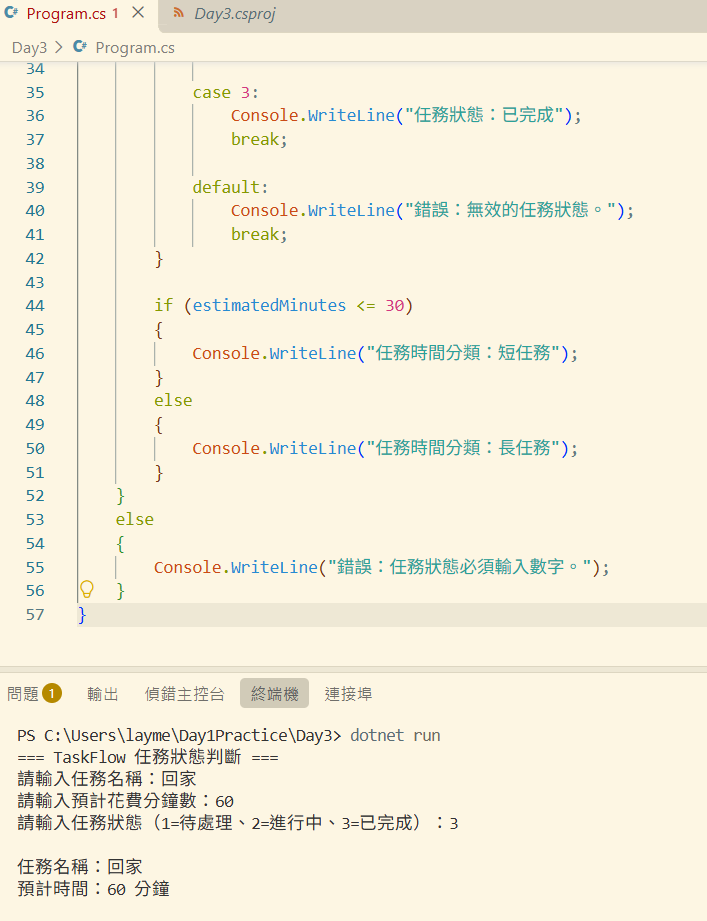The height and width of the screenshot is (921, 707).
Task: Click 'break;' on line 41
Action: point(259,234)
